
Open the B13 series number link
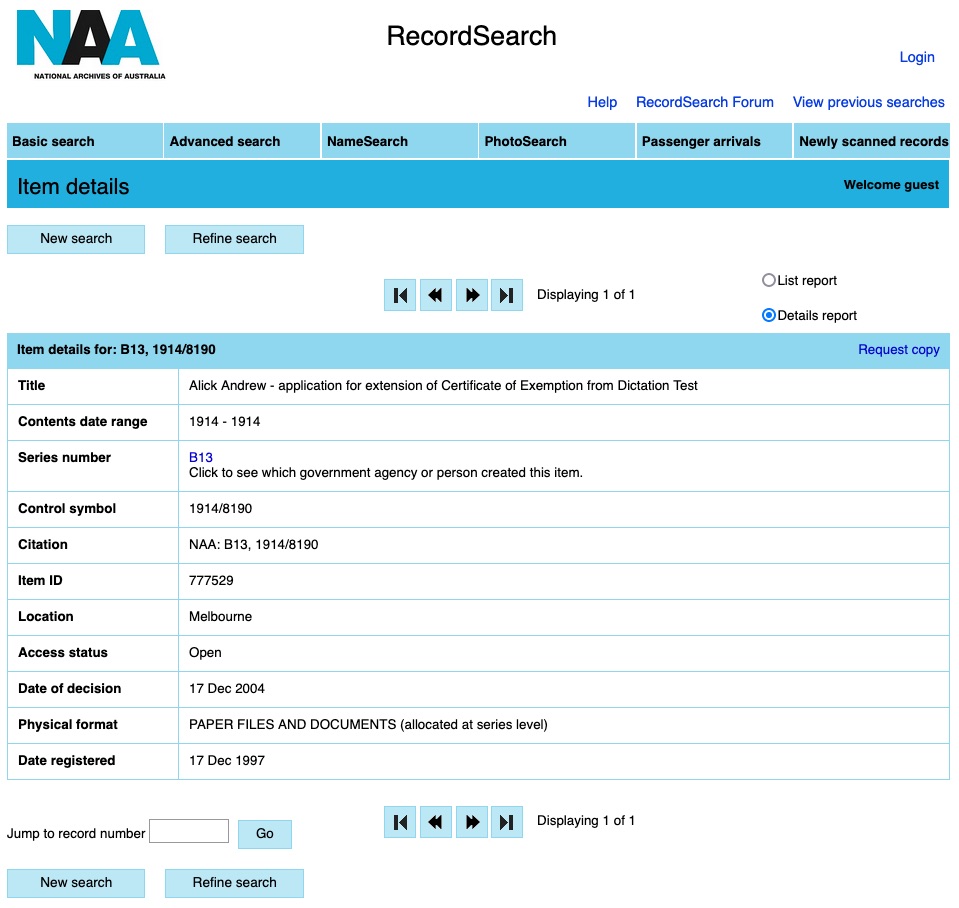click(201, 457)
